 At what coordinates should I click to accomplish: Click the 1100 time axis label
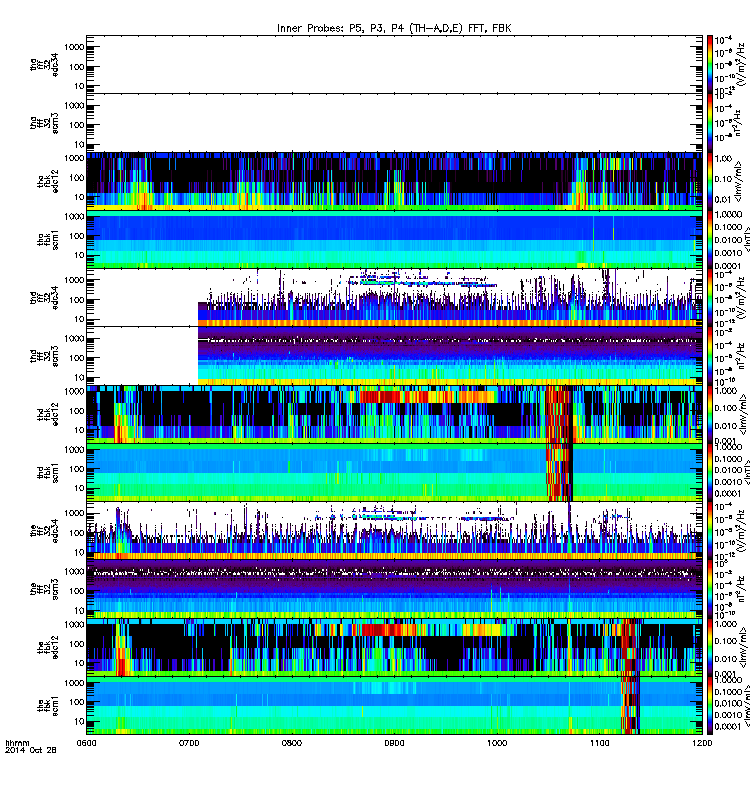tap(599, 743)
